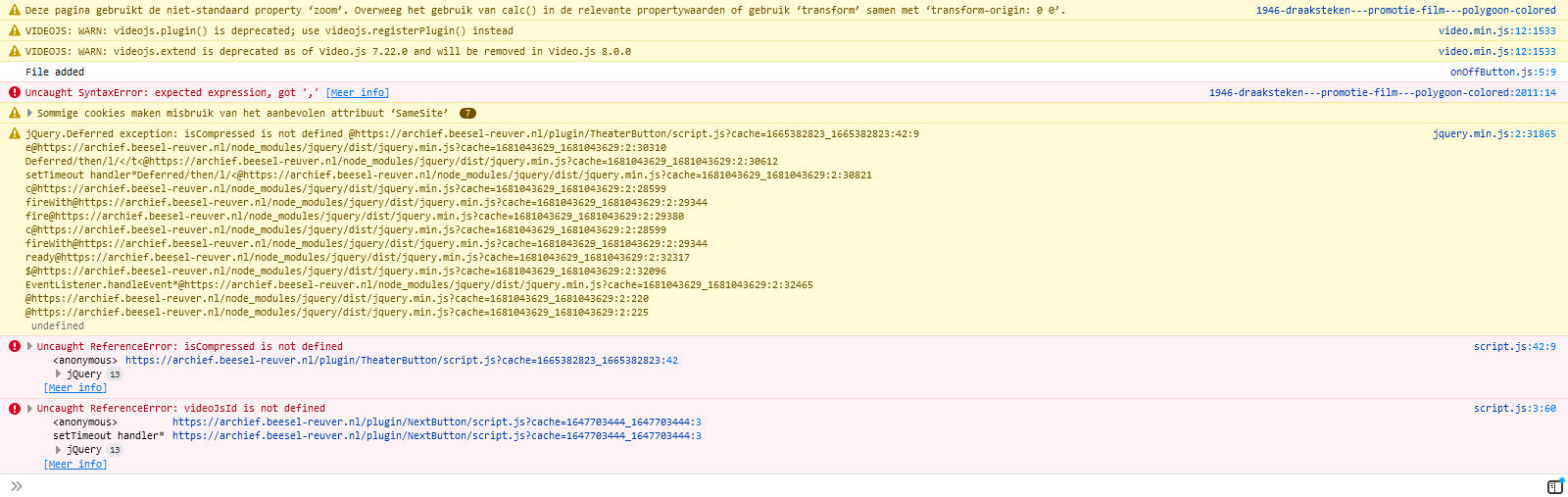
Task: Open Meer info link for SyntaxError
Action: 357,93
